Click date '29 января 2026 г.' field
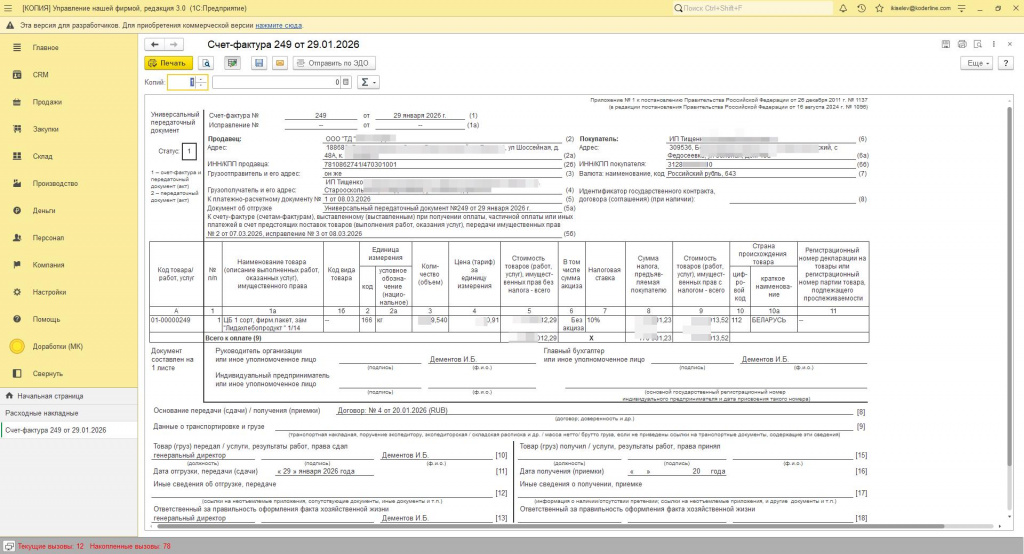Viewport: 1024px width, 554px height. click(419, 116)
